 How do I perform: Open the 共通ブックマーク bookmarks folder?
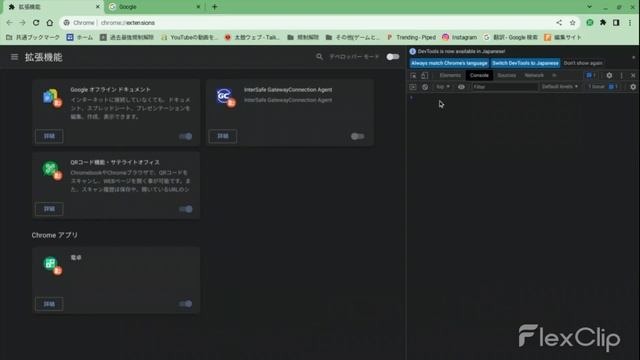coord(33,37)
